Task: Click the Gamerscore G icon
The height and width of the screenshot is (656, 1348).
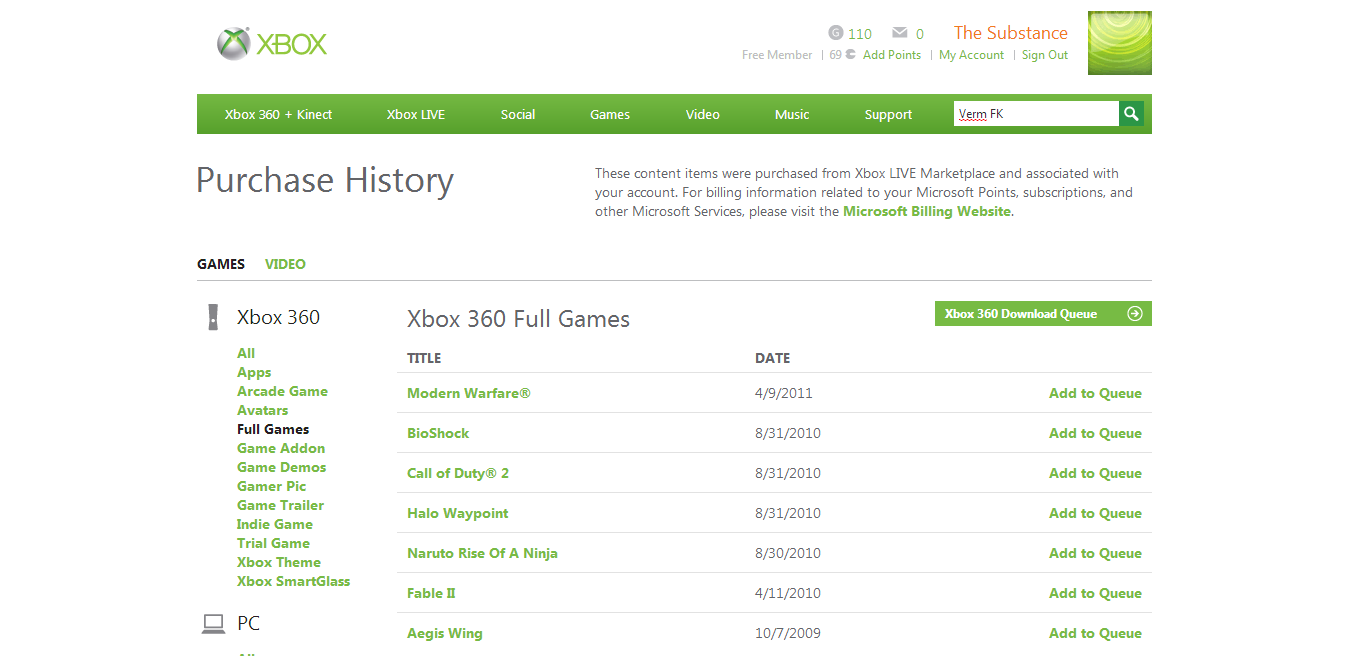Action: (x=836, y=33)
